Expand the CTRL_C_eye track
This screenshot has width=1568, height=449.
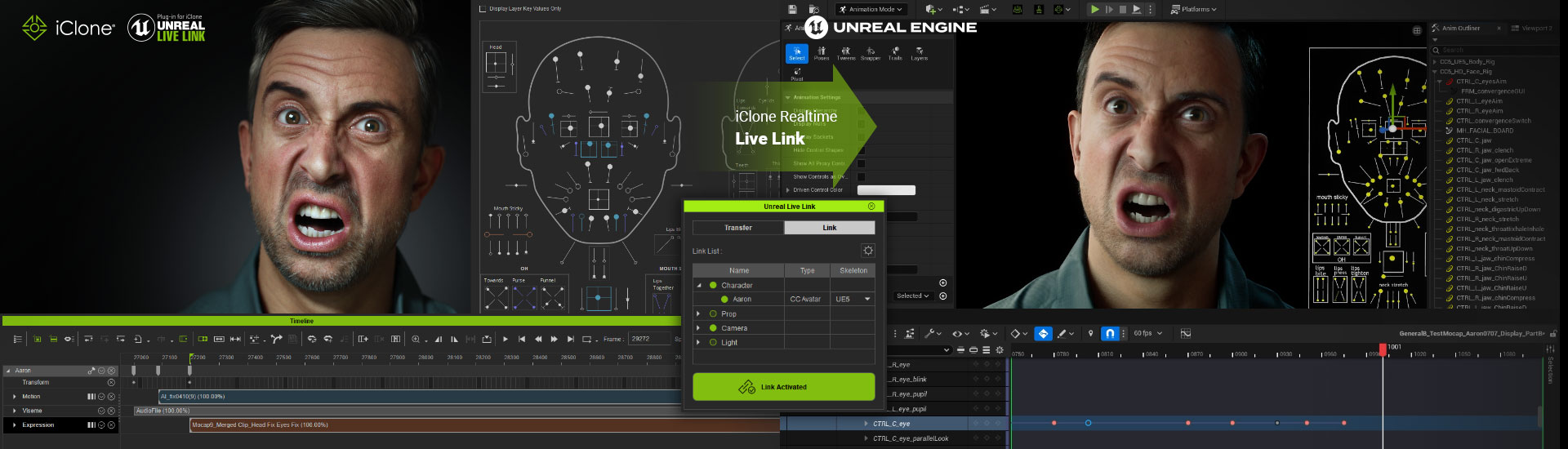coord(866,424)
